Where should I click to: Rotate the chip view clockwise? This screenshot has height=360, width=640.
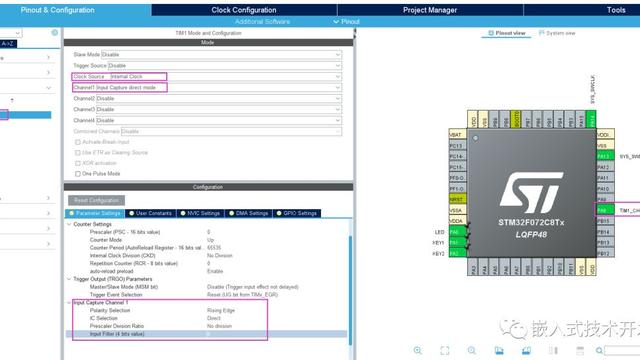[x=499, y=350]
